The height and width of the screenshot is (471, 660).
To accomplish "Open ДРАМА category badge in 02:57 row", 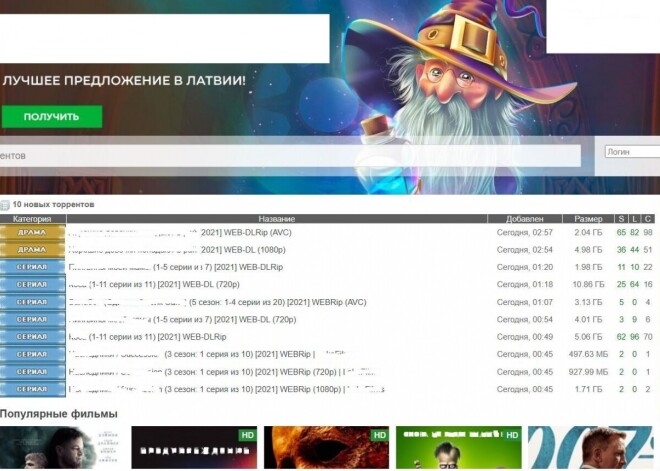I will [32, 232].
